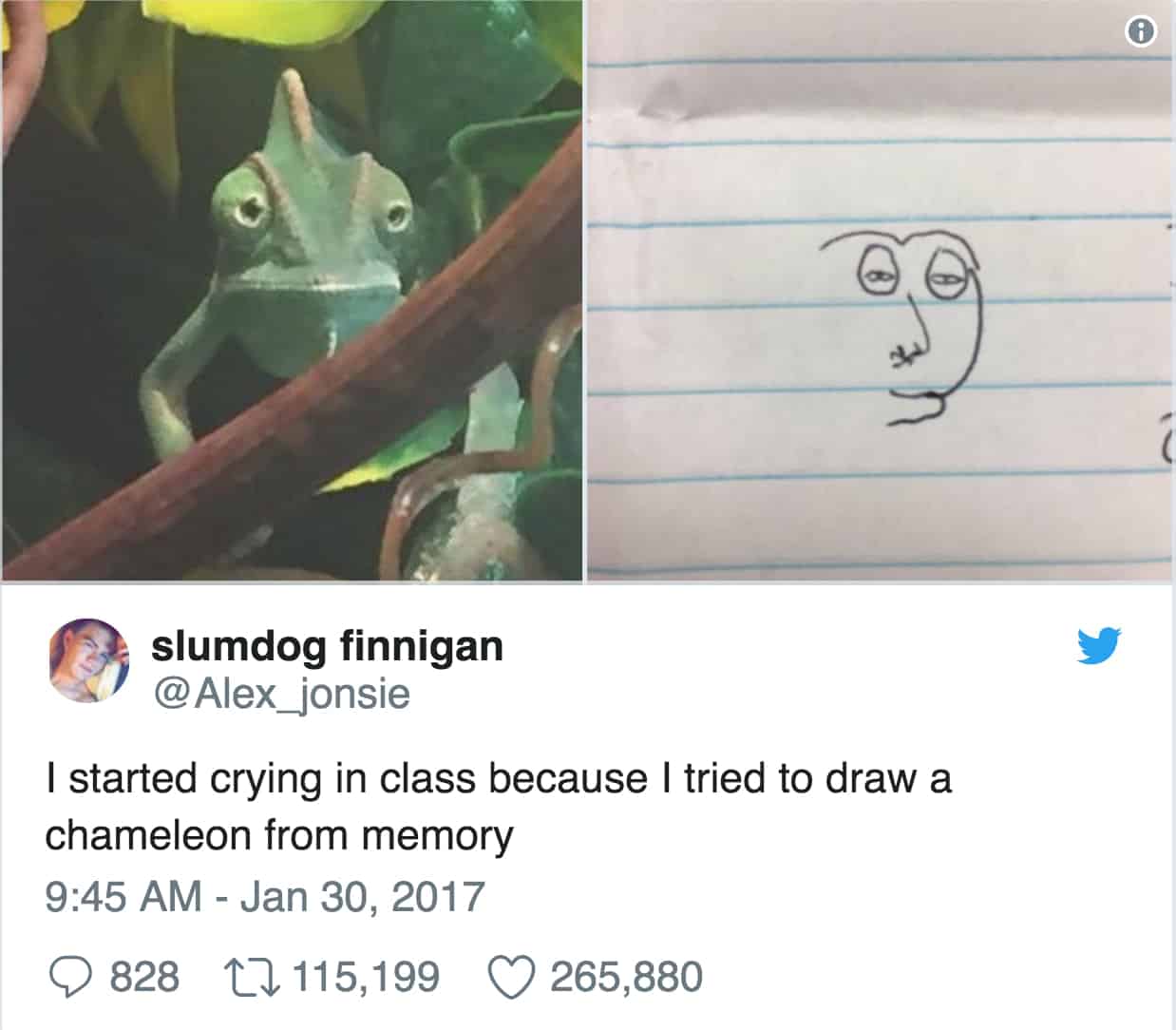Open the @Alex_jonsie handle link
This screenshot has height=1030, width=1176.
(x=281, y=694)
